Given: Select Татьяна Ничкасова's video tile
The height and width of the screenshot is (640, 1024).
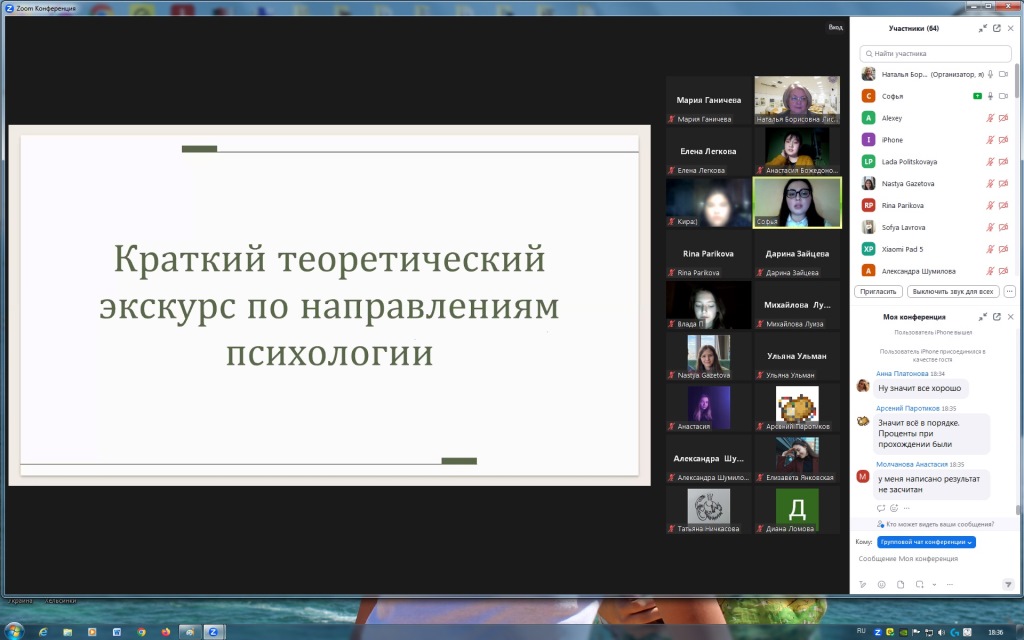Looking at the screenshot, I should coord(709,510).
